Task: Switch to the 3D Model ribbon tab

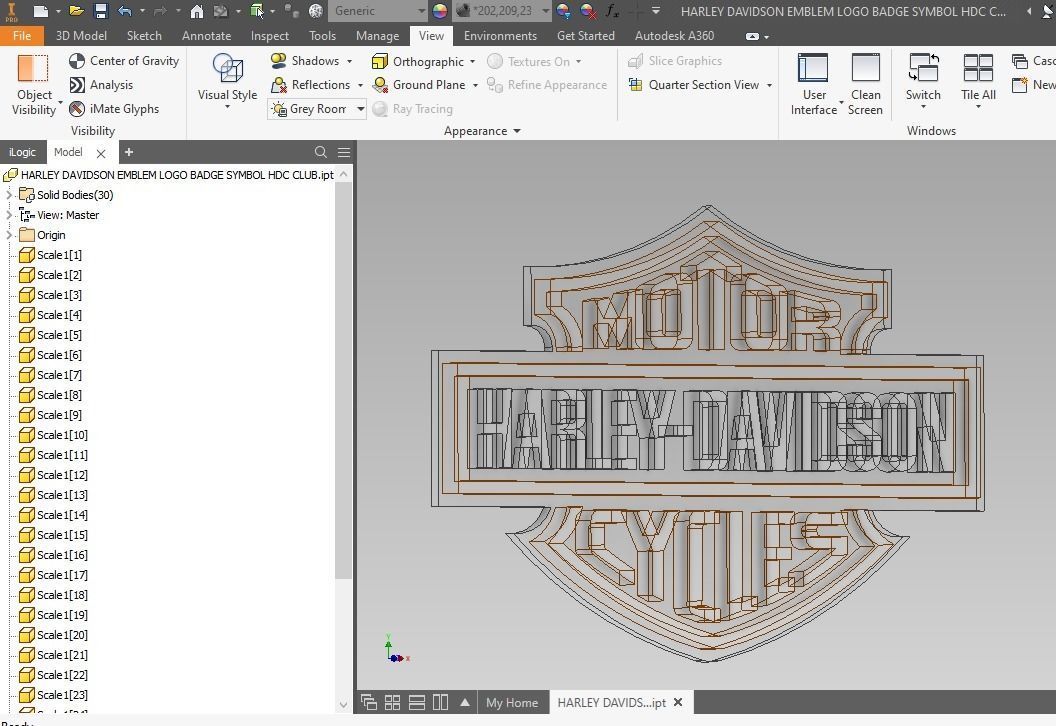Action: pos(81,36)
